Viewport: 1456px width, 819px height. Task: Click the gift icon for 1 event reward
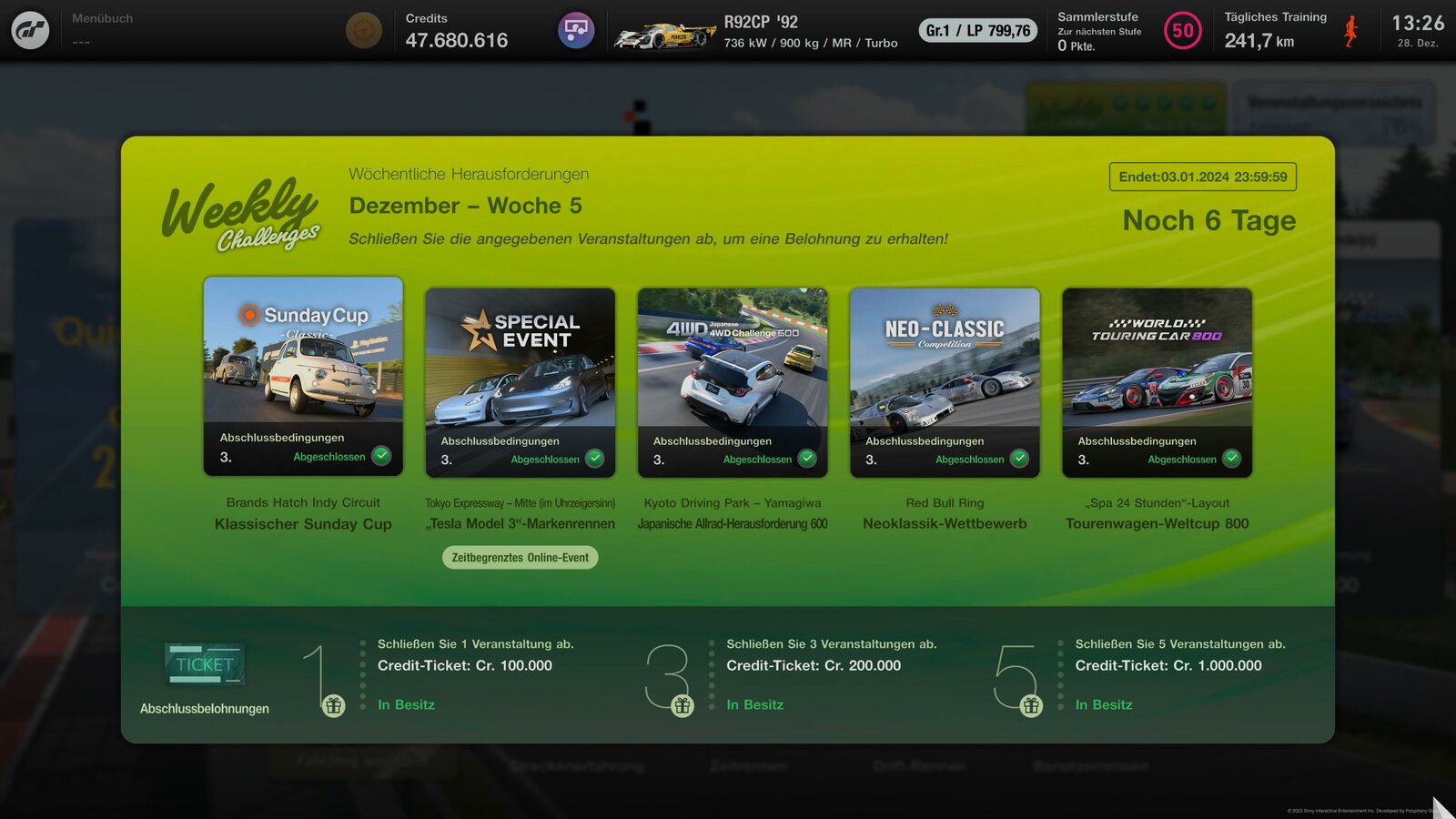pyautogui.click(x=334, y=705)
